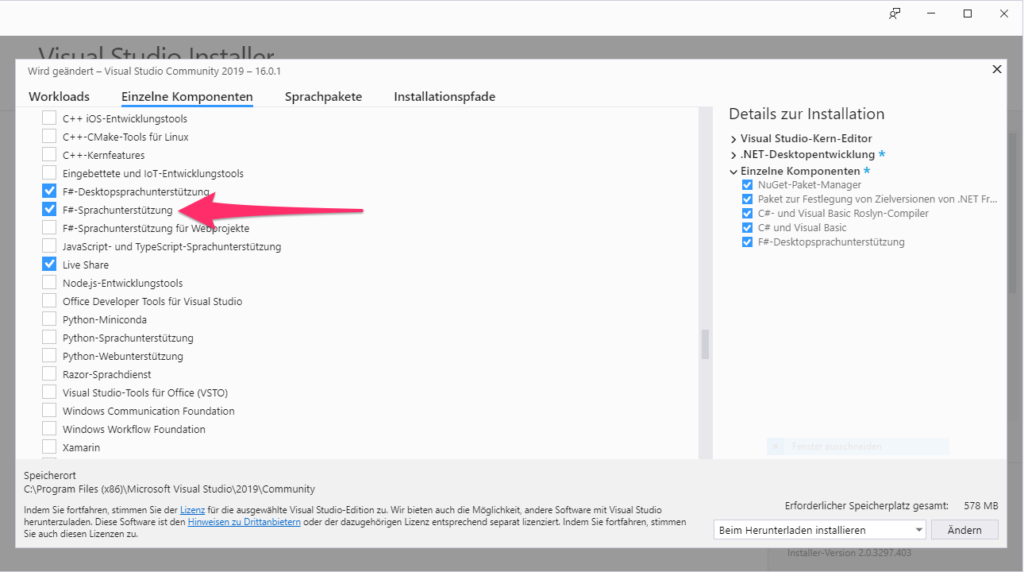The width and height of the screenshot is (1024, 572).
Task: Expand Visual Studio-Kern-Editor details
Action: [733, 139]
